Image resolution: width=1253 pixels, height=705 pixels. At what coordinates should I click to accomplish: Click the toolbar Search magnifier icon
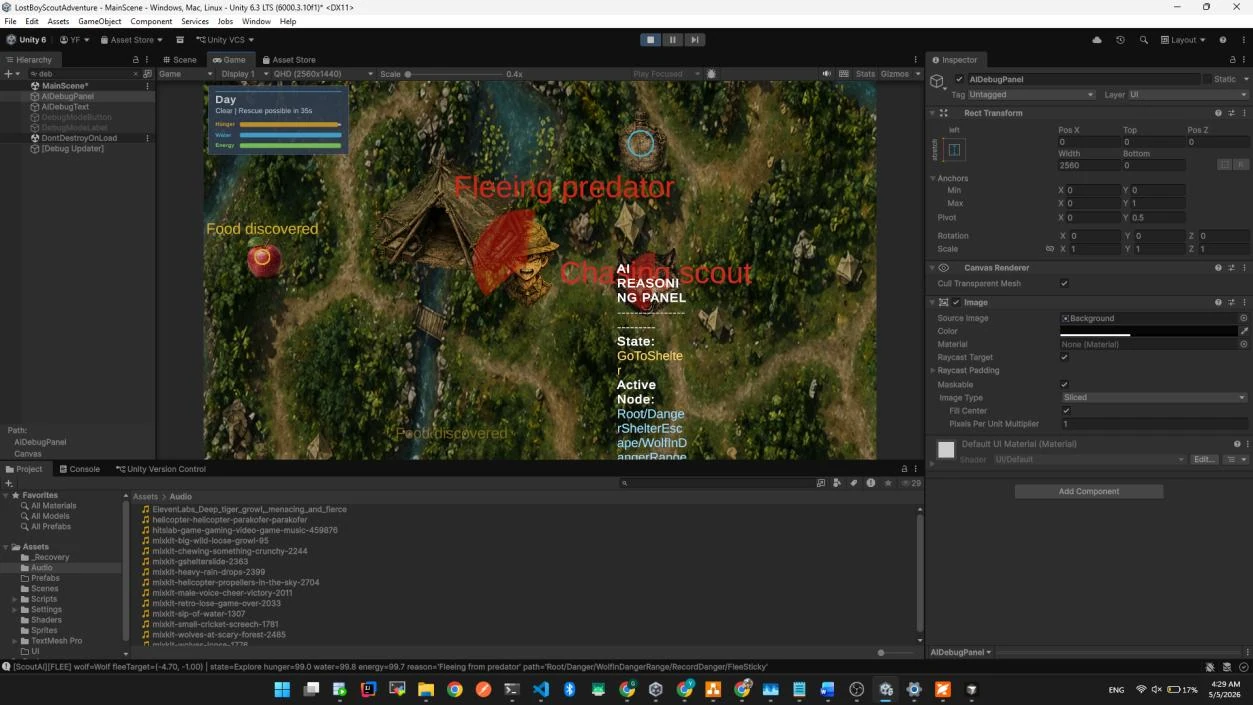pos(1143,40)
